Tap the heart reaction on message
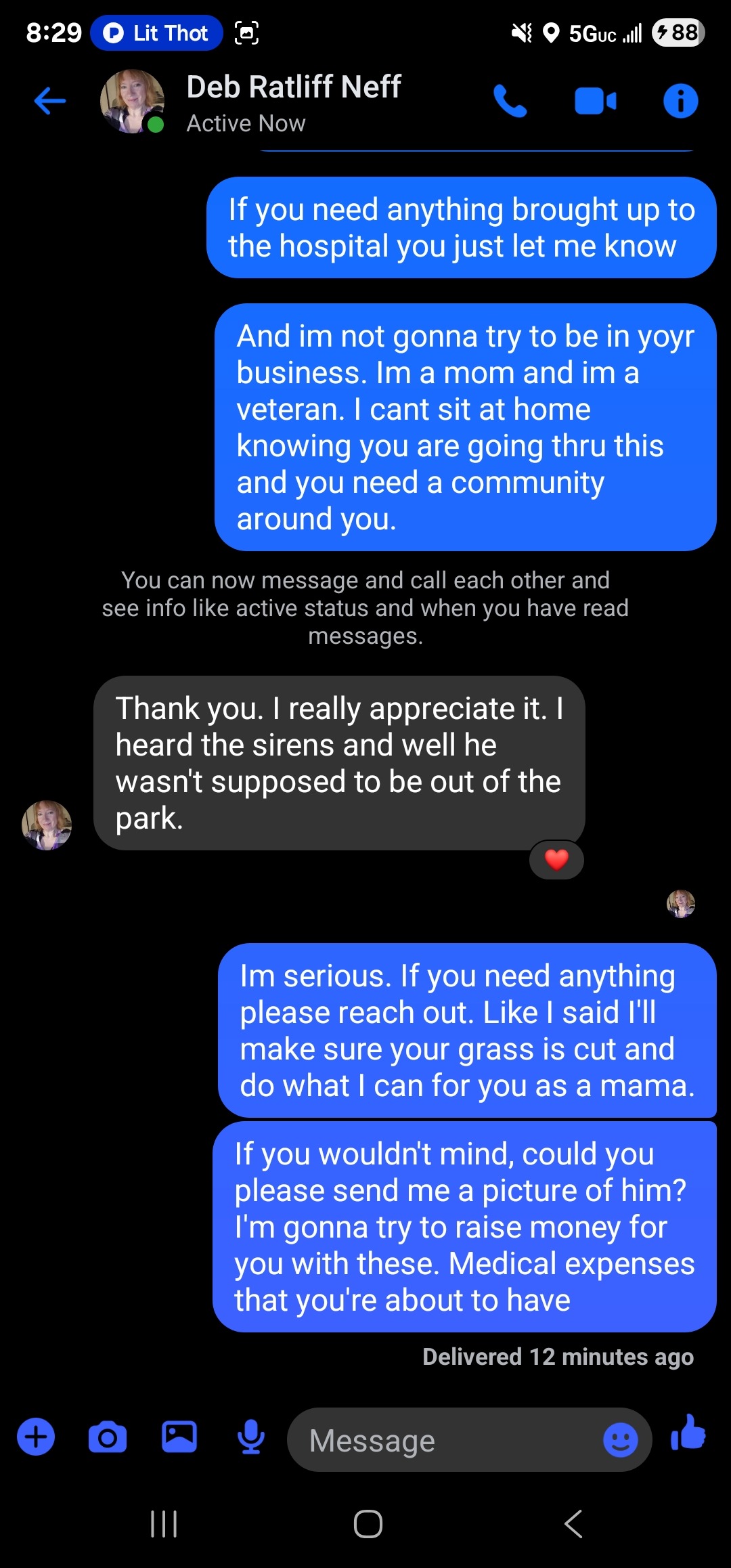This screenshot has height=1568, width=731. [556, 860]
